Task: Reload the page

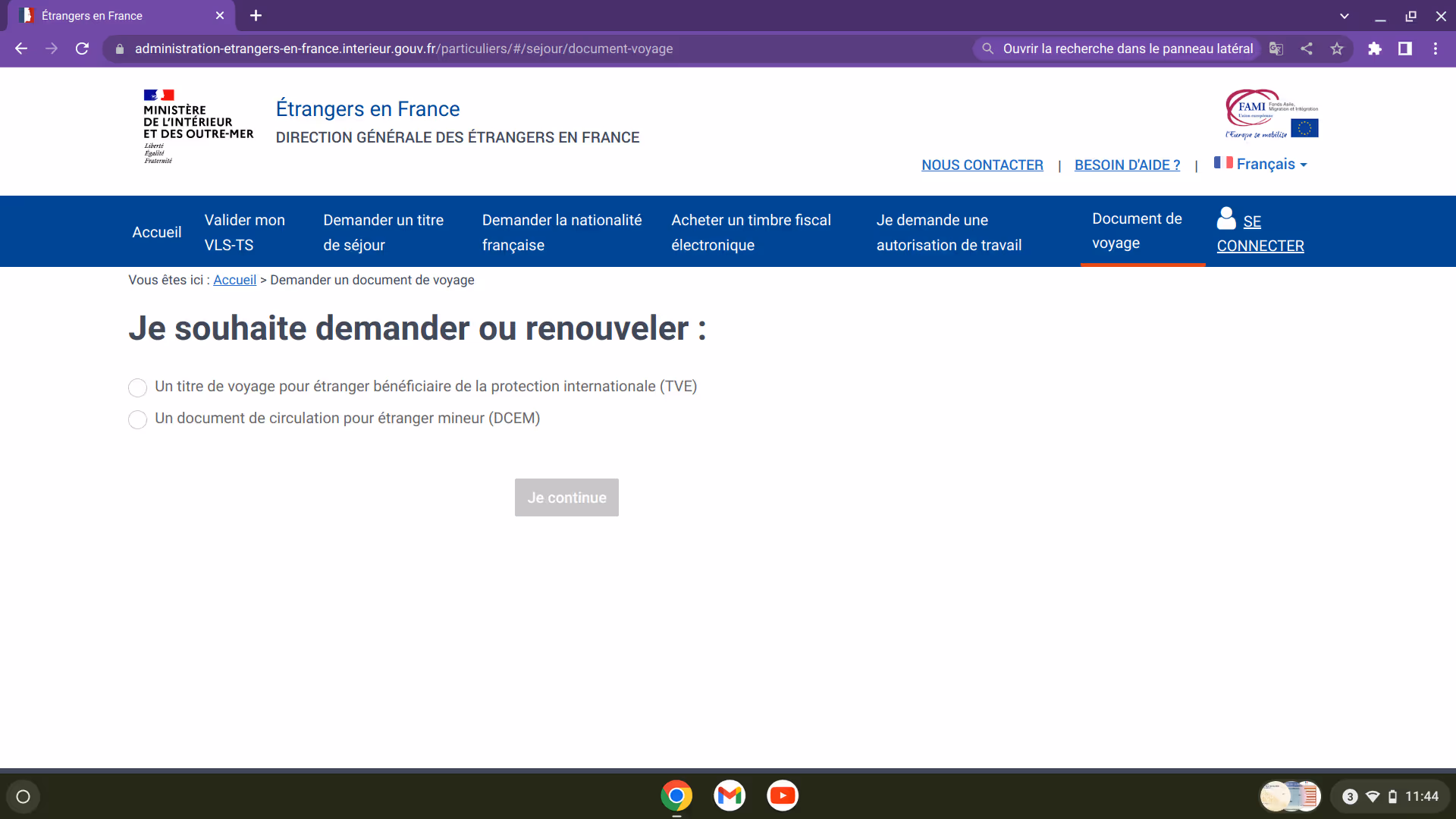Action: coord(82,49)
